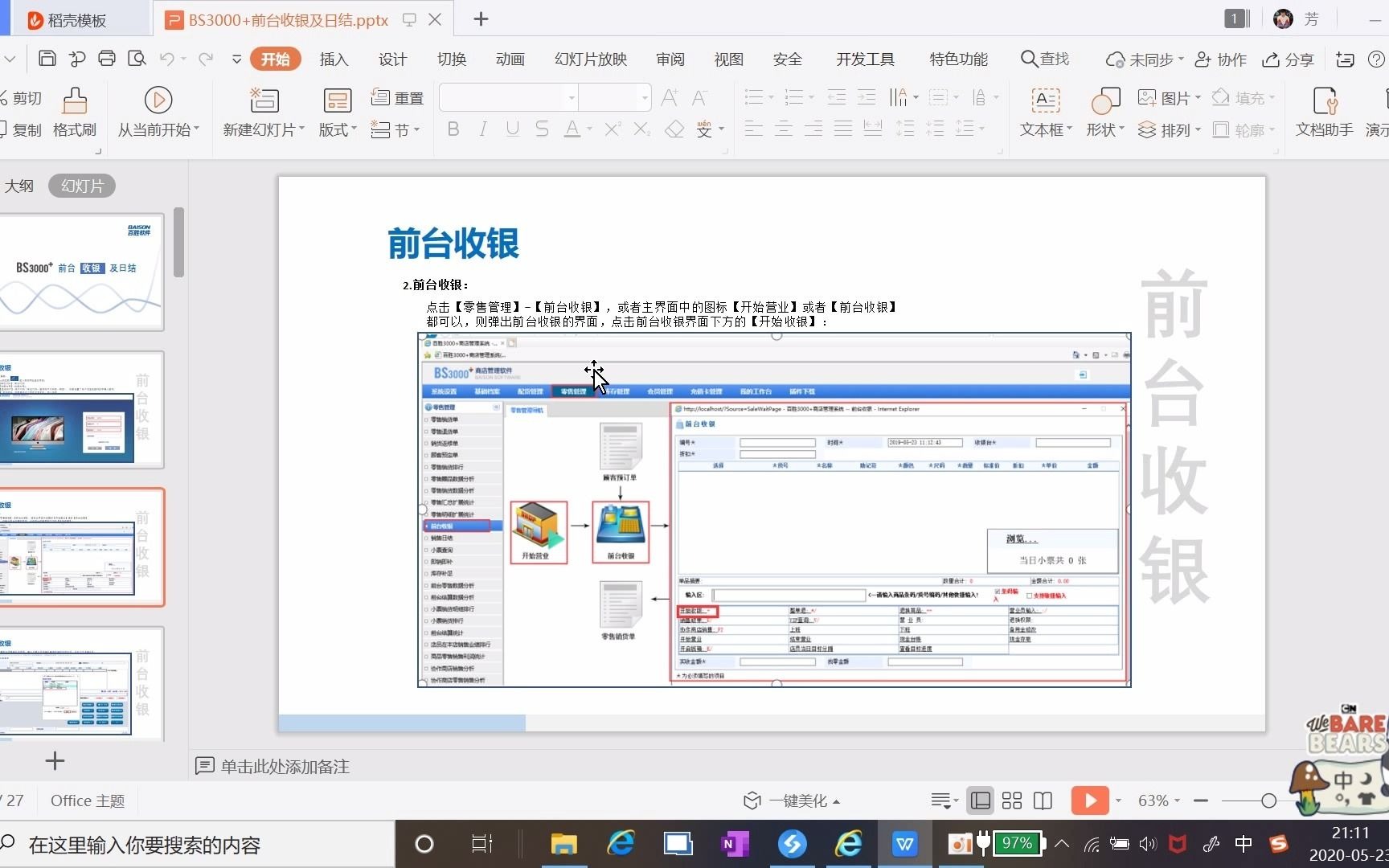Open the font color dropdown arrow

[589, 129]
